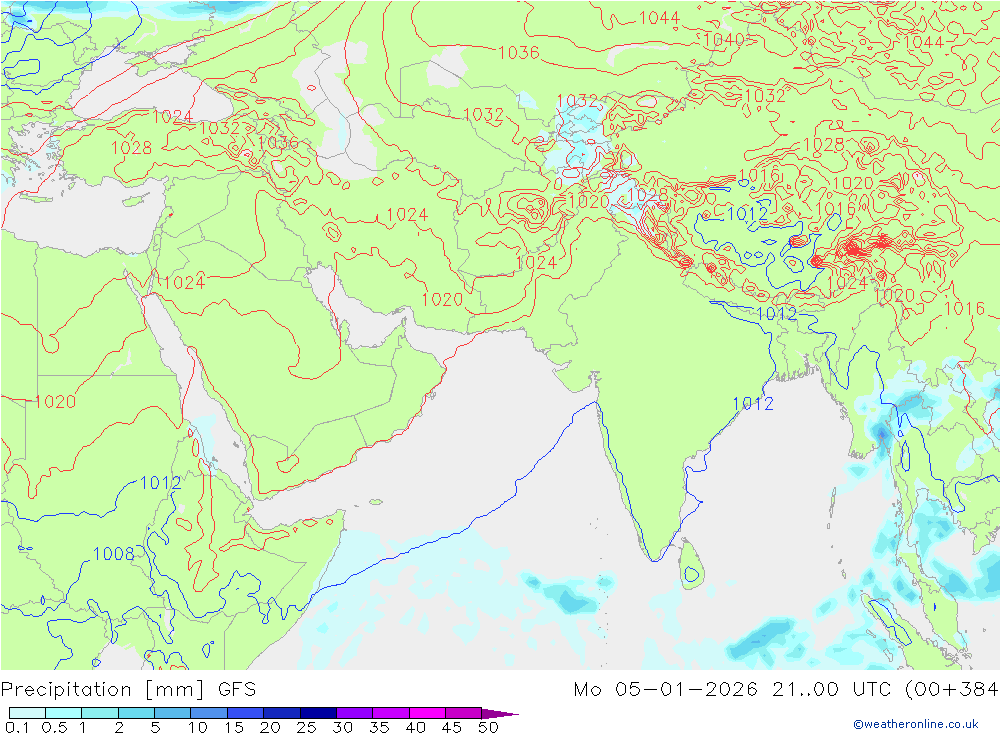Click the '1040' isobar label
1000x733 pixels.
pyautogui.click(x=724, y=40)
